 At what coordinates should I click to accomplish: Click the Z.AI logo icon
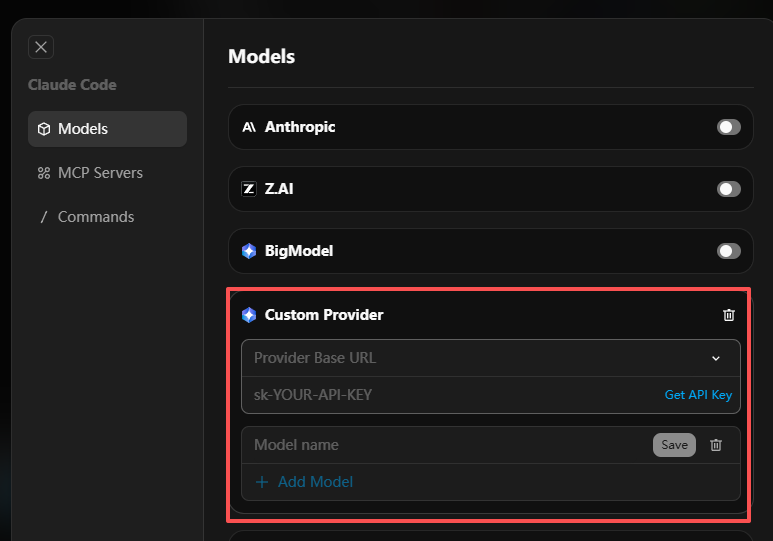point(249,189)
